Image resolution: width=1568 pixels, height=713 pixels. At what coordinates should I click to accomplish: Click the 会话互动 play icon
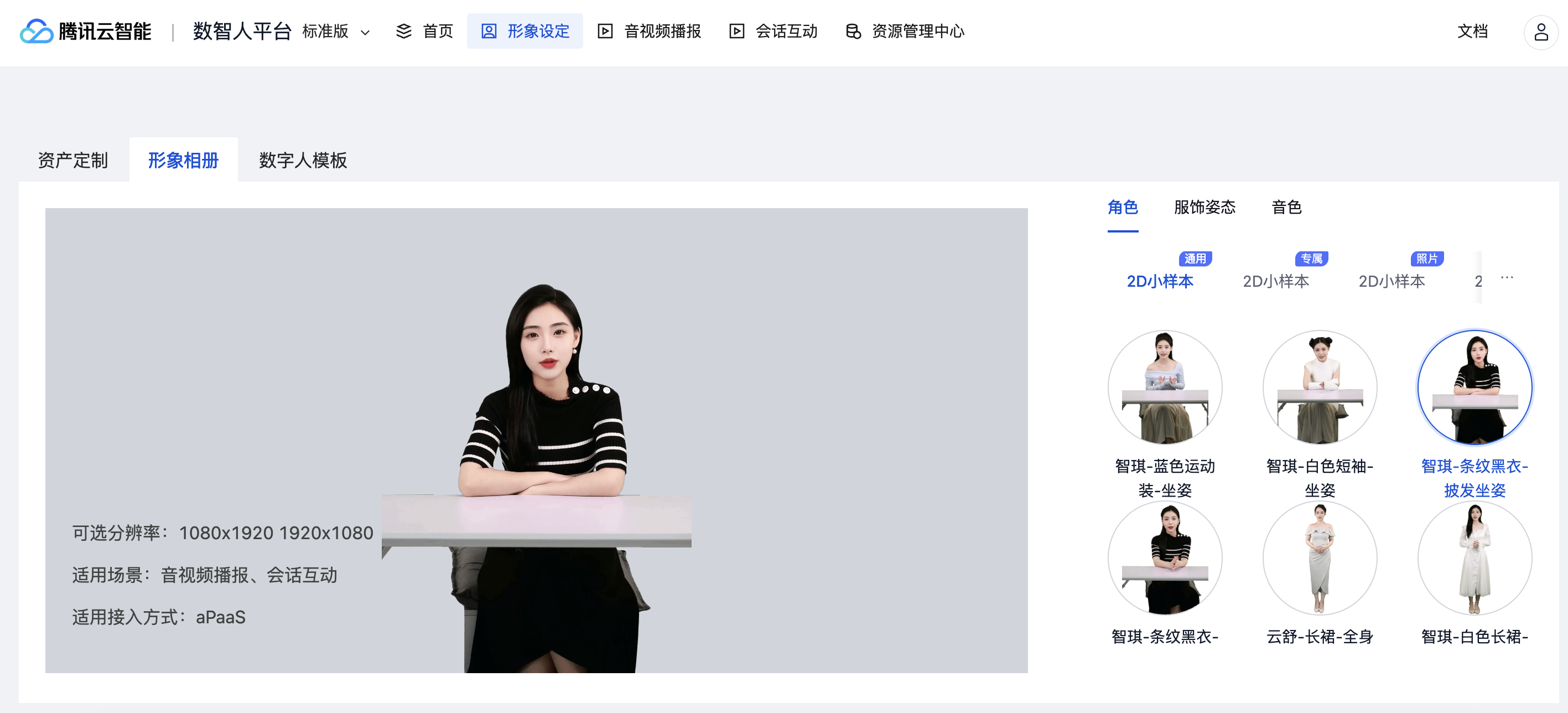(736, 31)
